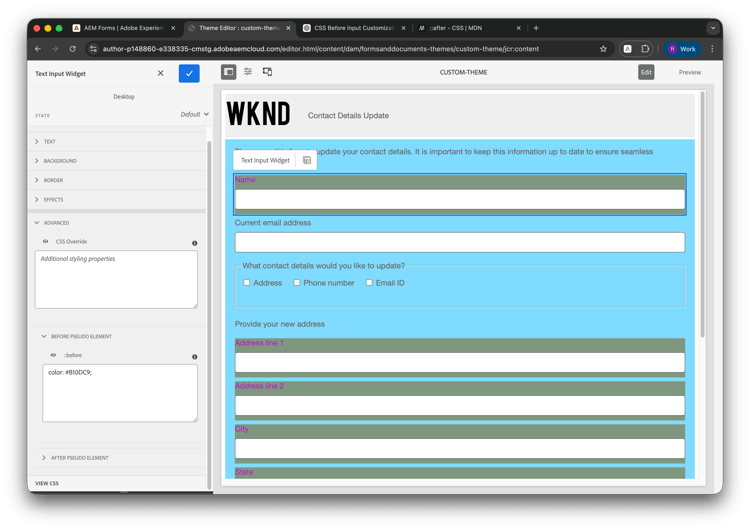View site information icon in address bar
Image resolution: width=750 pixels, height=530 pixels.
93,49
